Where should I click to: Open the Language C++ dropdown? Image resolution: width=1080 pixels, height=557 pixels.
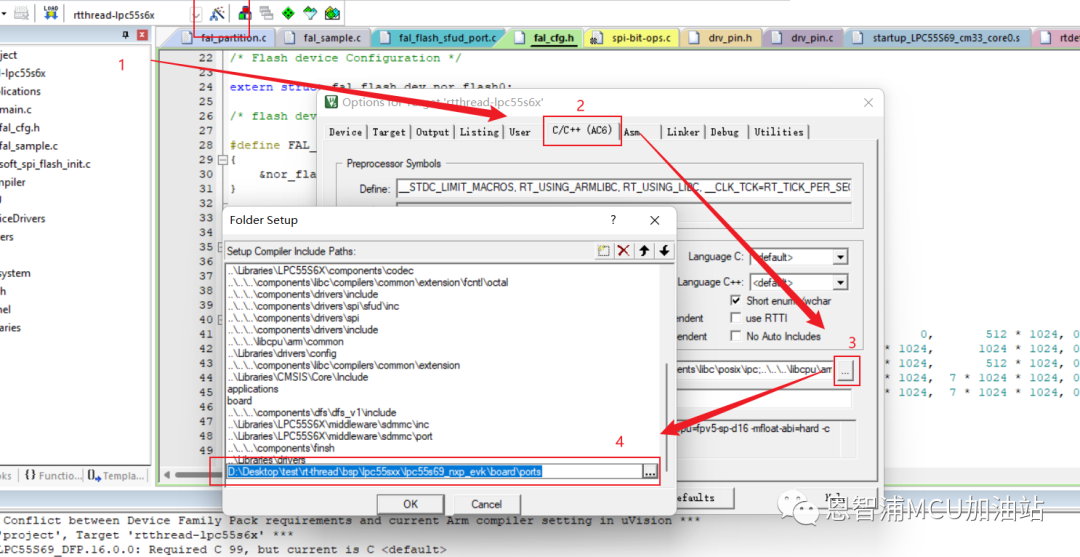[x=840, y=282]
